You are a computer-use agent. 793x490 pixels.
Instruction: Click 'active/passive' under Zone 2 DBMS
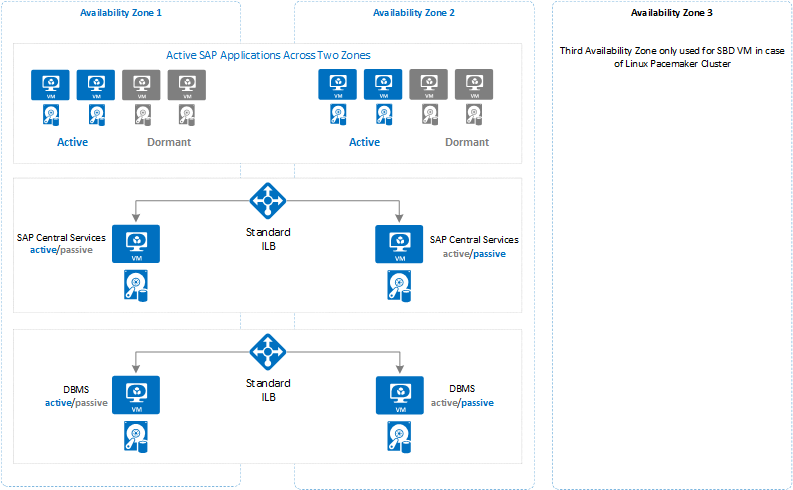[462, 403]
